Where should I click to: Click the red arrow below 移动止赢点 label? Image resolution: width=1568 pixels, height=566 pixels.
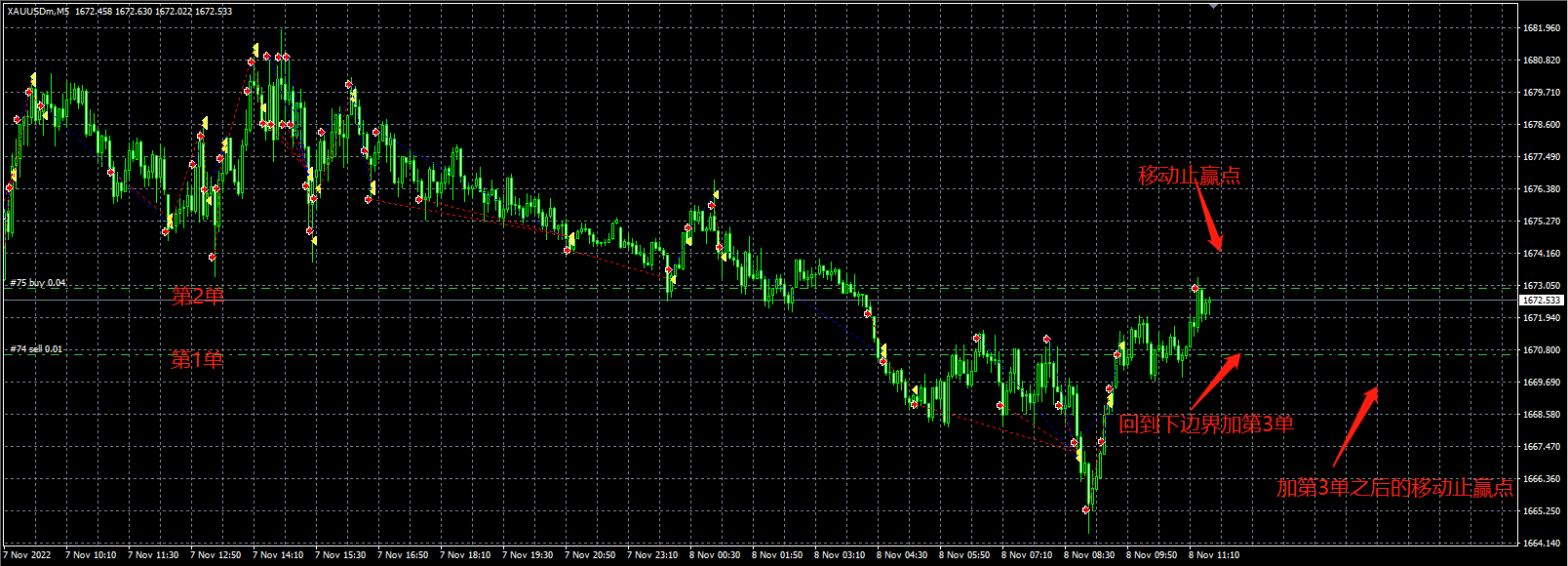pyautogui.click(x=1207, y=216)
